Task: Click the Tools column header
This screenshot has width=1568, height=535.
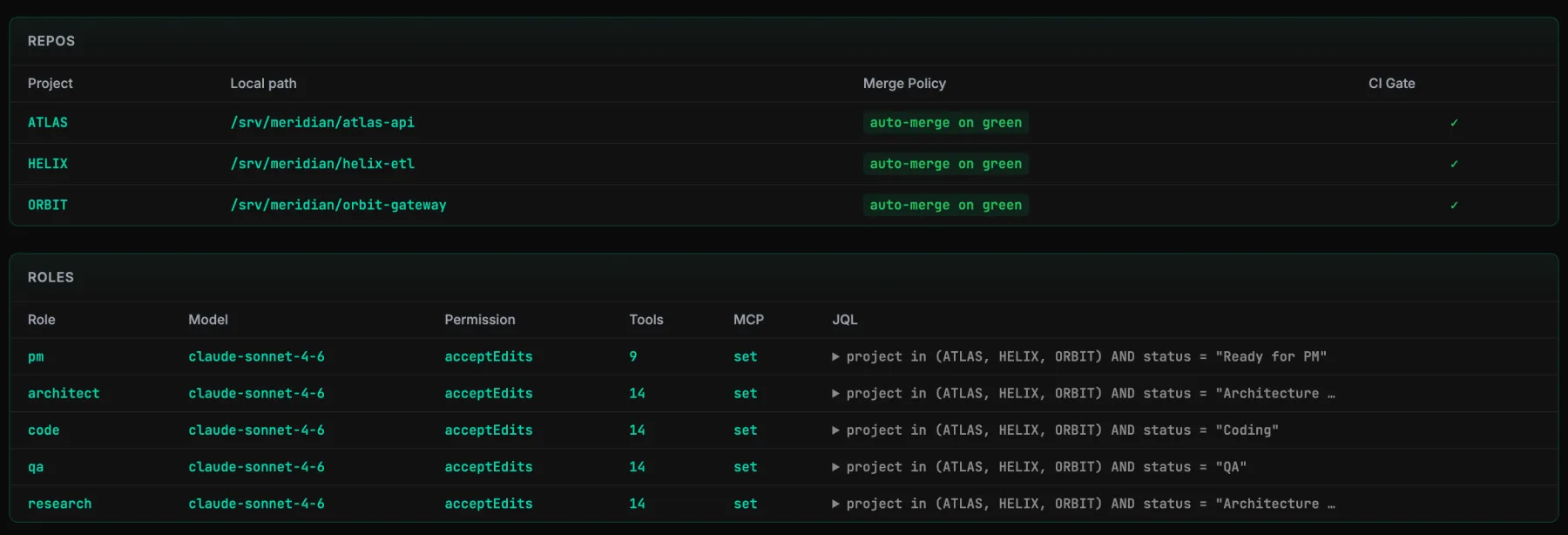Action: (x=646, y=320)
